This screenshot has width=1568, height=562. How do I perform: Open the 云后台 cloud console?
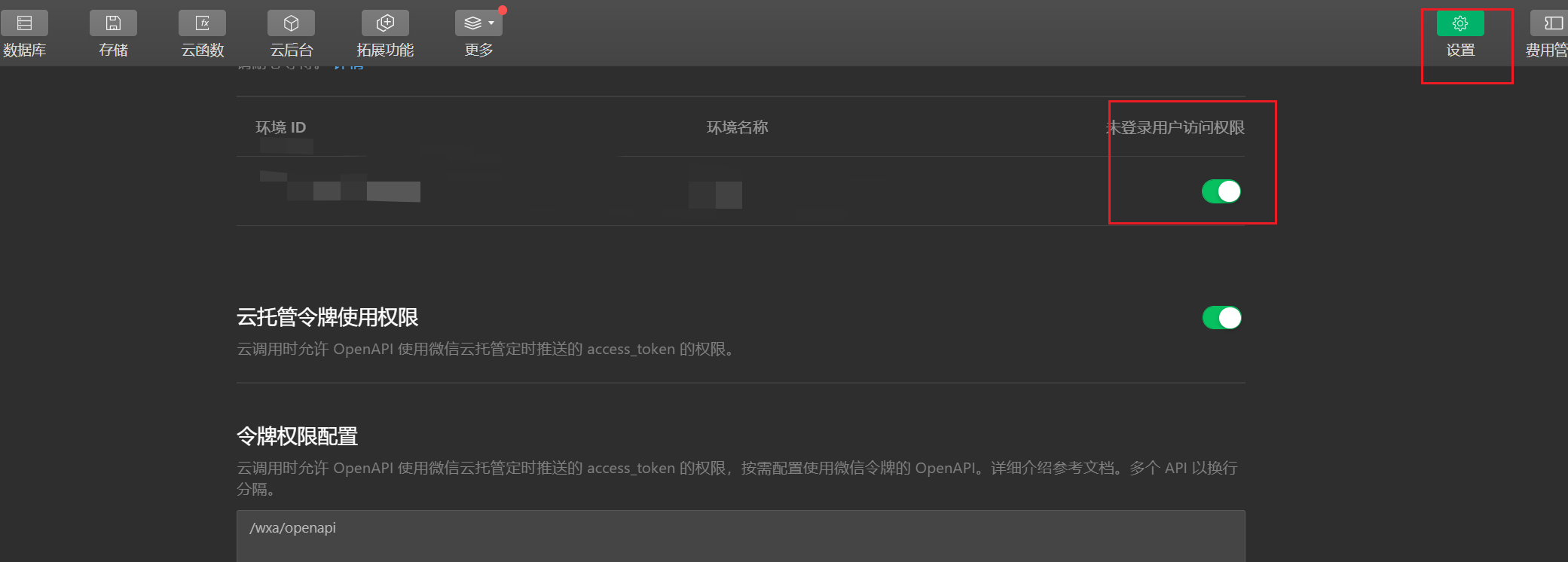point(291,34)
